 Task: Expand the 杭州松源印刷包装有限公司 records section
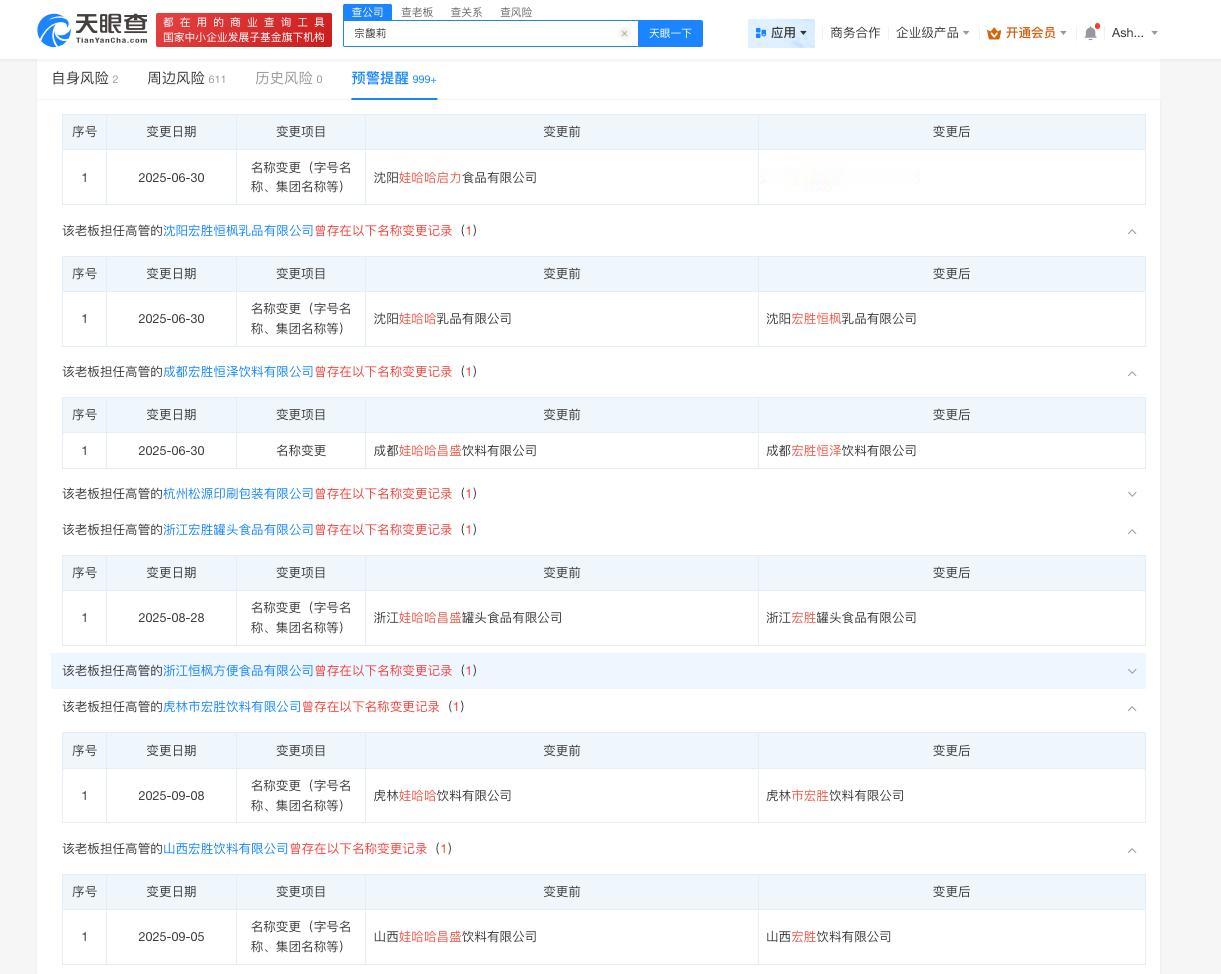click(x=1132, y=494)
